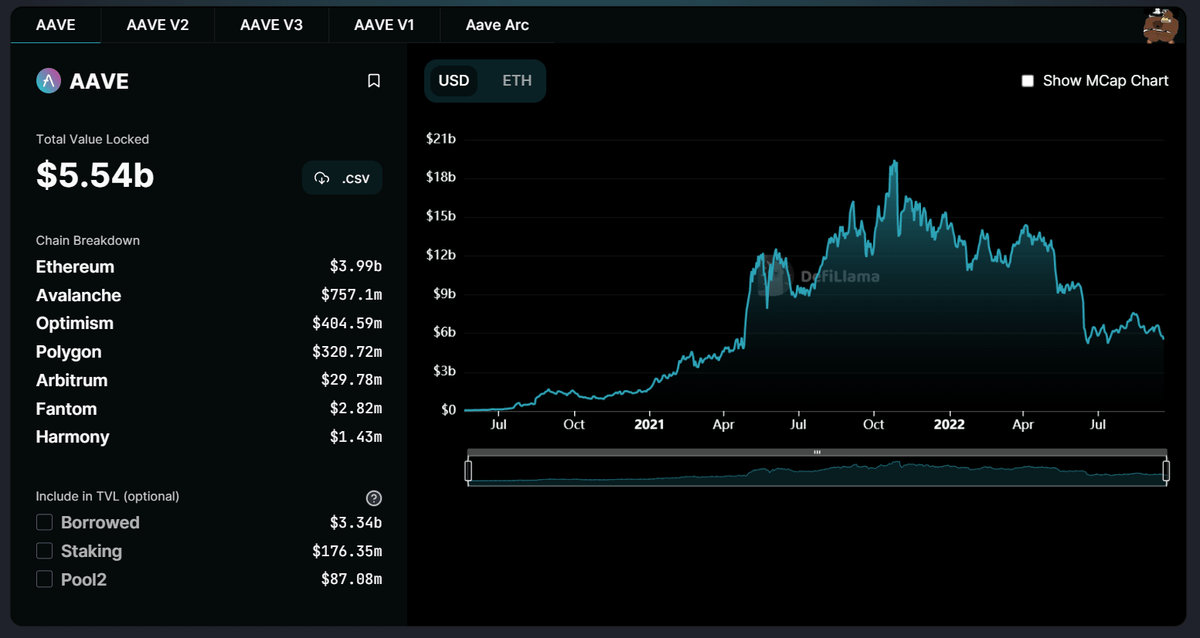
Task: Switch to the AAVE V2 tab
Action: [x=158, y=25]
